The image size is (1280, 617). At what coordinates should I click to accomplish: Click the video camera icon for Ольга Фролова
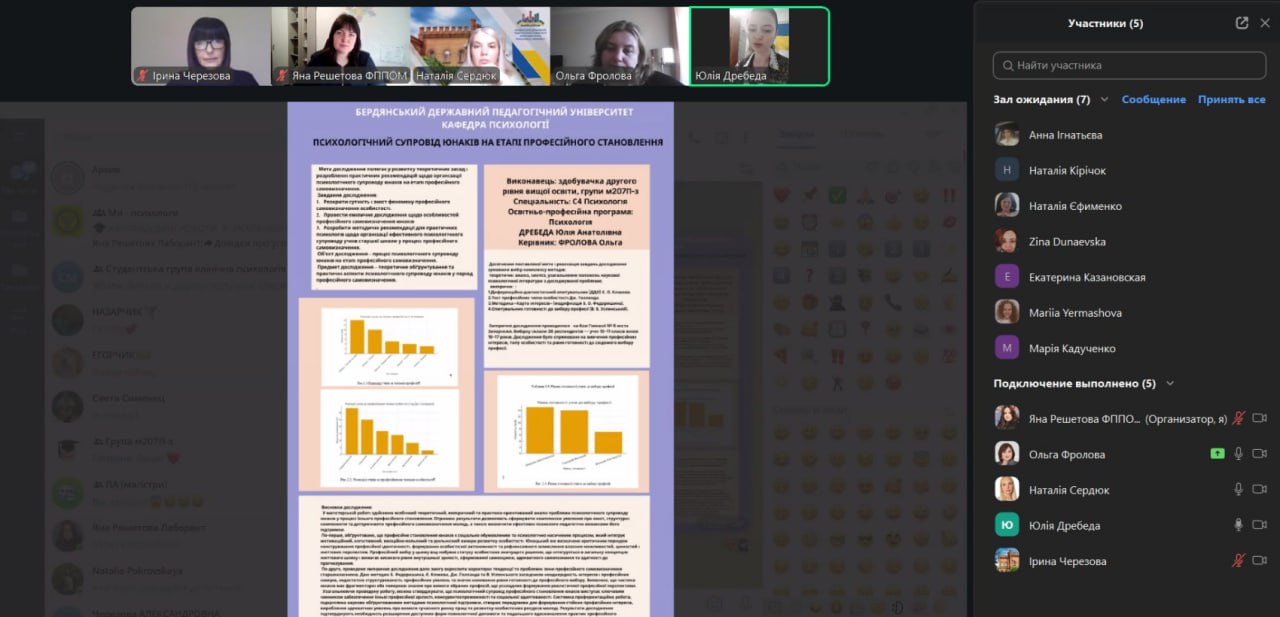click(1259, 453)
